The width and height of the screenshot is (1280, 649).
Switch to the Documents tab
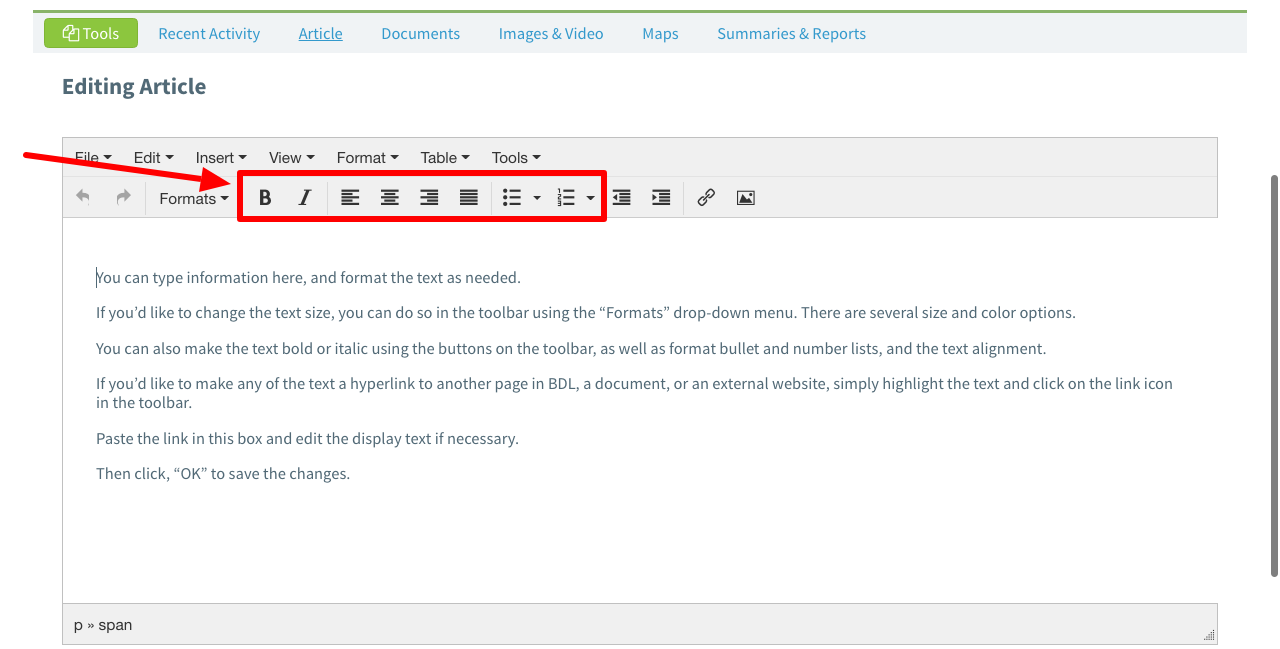click(420, 34)
